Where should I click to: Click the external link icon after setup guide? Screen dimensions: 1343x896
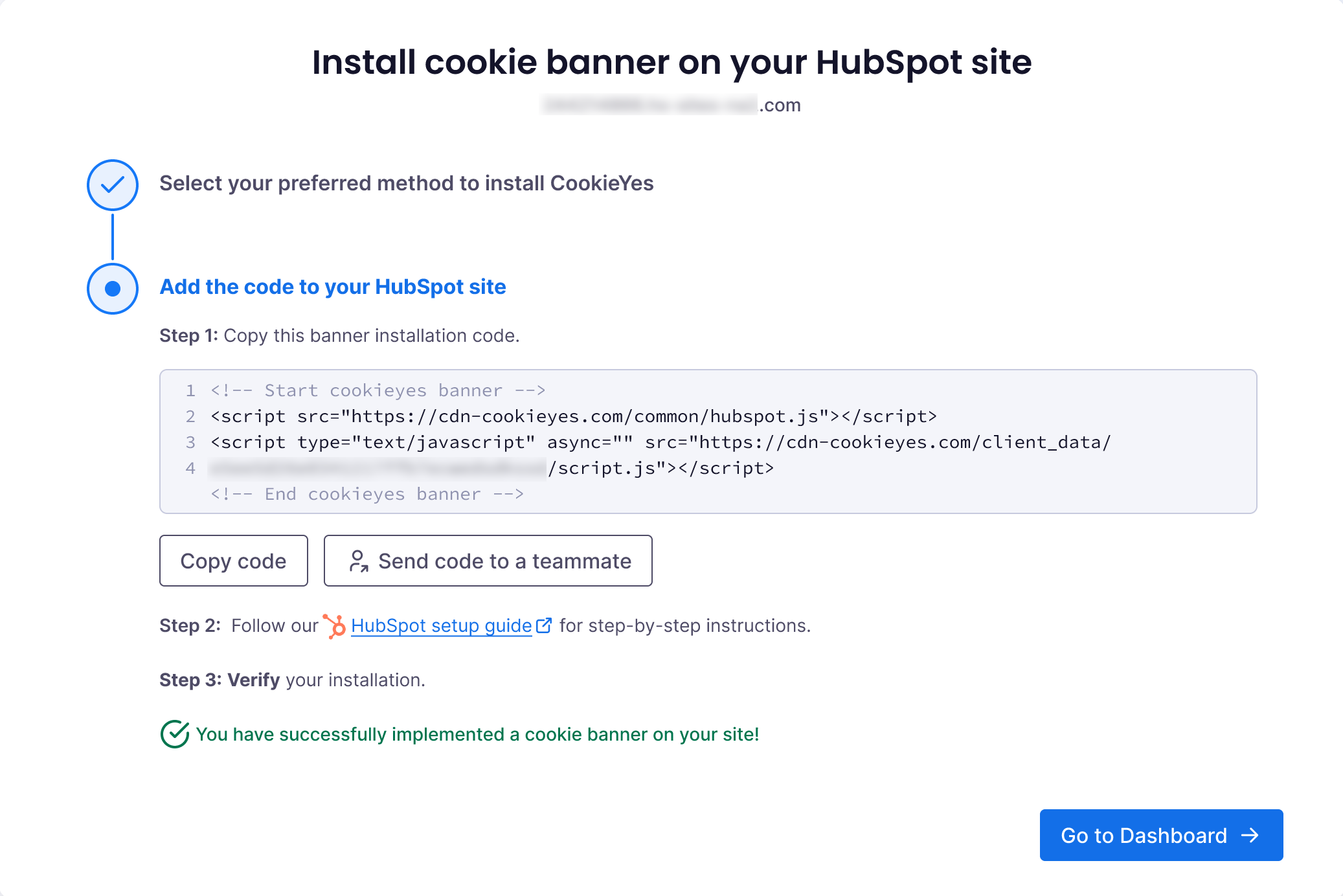[x=544, y=625]
